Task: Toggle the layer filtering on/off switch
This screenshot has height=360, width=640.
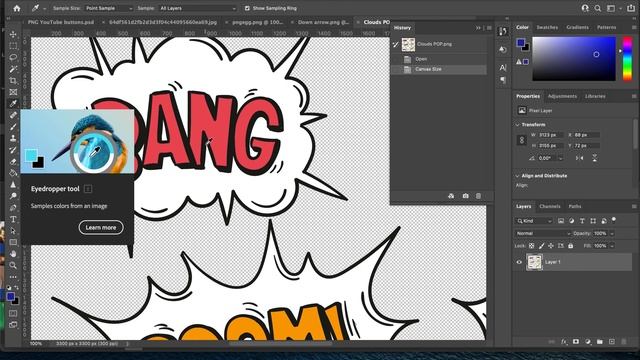Action: click(614, 220)
